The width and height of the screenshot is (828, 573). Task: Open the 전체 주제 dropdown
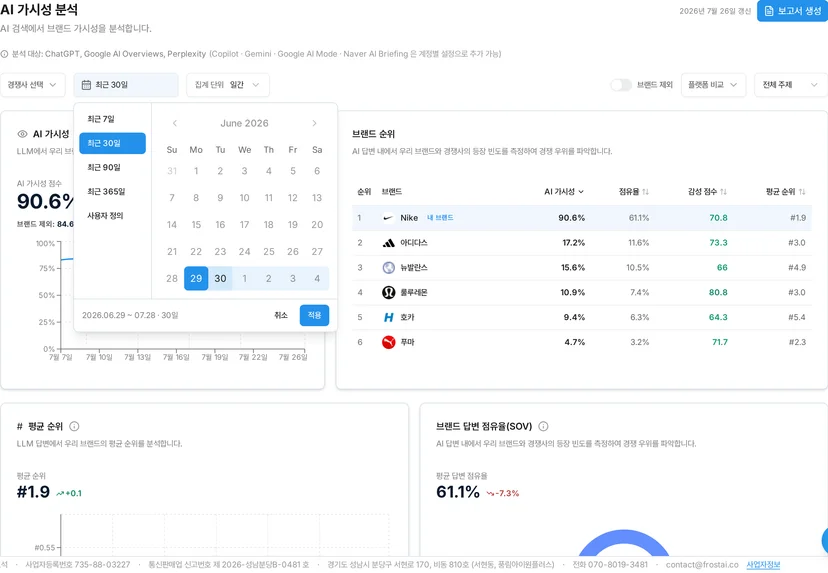791,84
